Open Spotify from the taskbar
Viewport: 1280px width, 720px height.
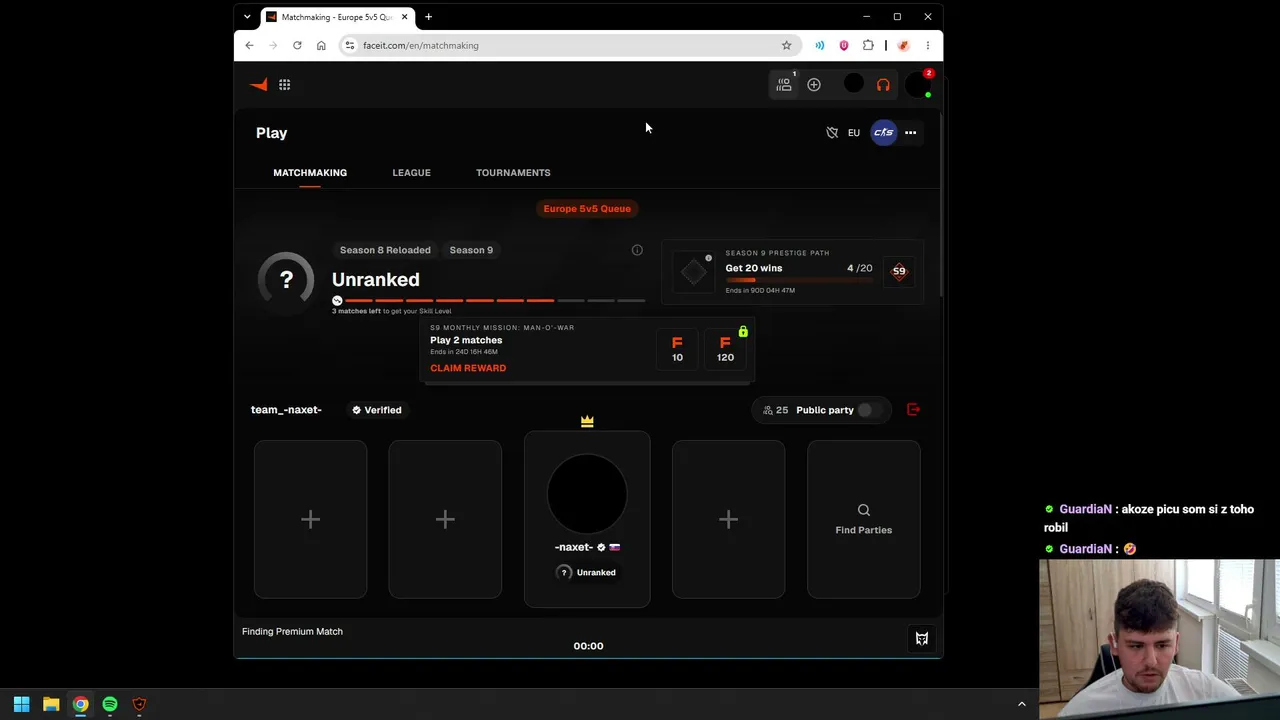click(110, 704)
